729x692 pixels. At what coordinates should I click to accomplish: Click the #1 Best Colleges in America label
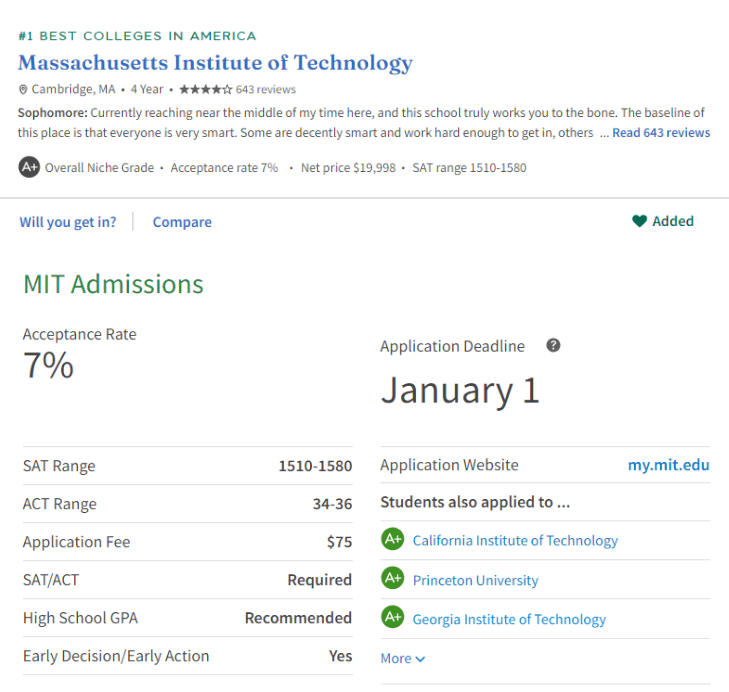[x=137, y=36]
